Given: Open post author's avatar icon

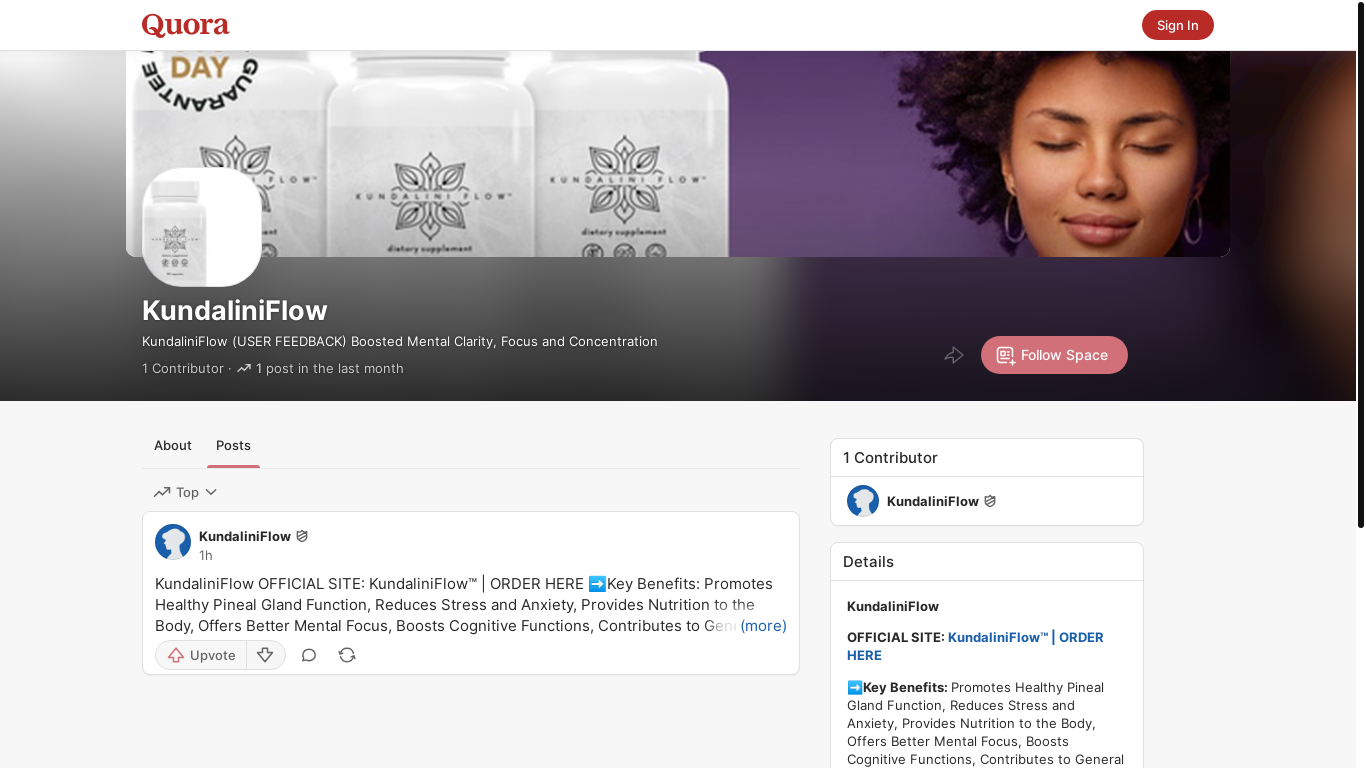Looking at the screenshot, I should coord(173,542).
